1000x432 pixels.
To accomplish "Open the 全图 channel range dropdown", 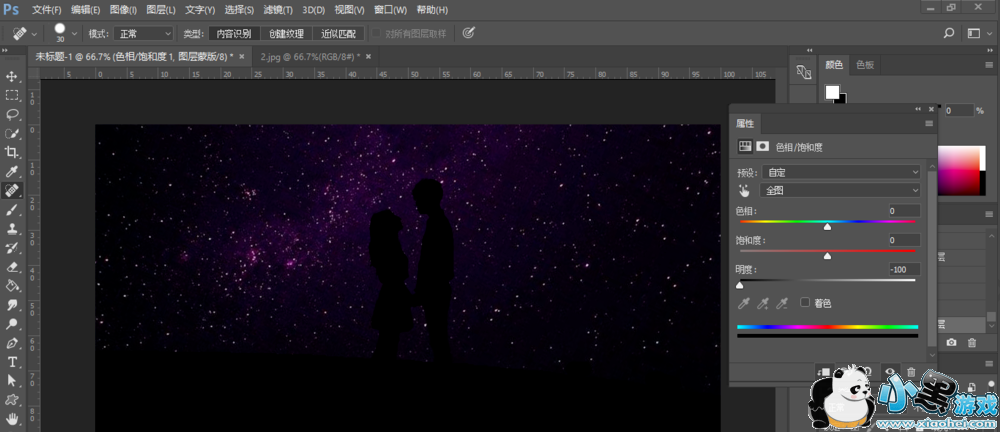I will point(841,190).
